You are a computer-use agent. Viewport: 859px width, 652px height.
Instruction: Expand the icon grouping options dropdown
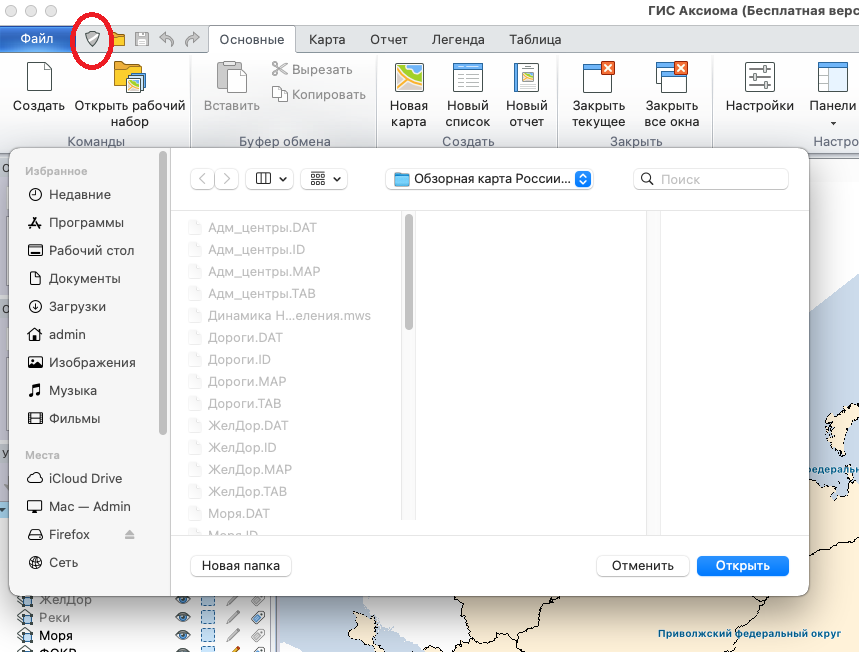[x=327, y=179]
